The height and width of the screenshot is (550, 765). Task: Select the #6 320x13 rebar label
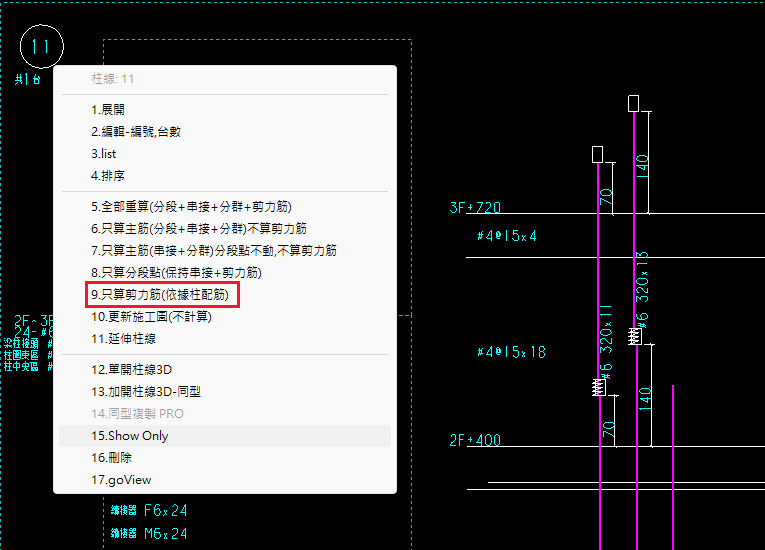(643, 288)
